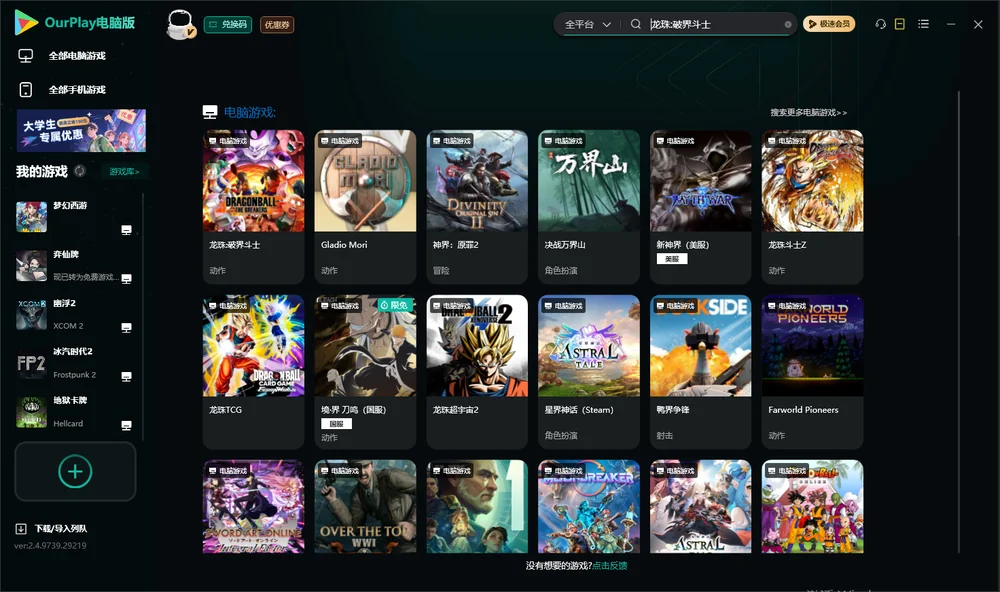Open the Farworld Pioneers game card
Screen dimensions: 1000x592
812,372
